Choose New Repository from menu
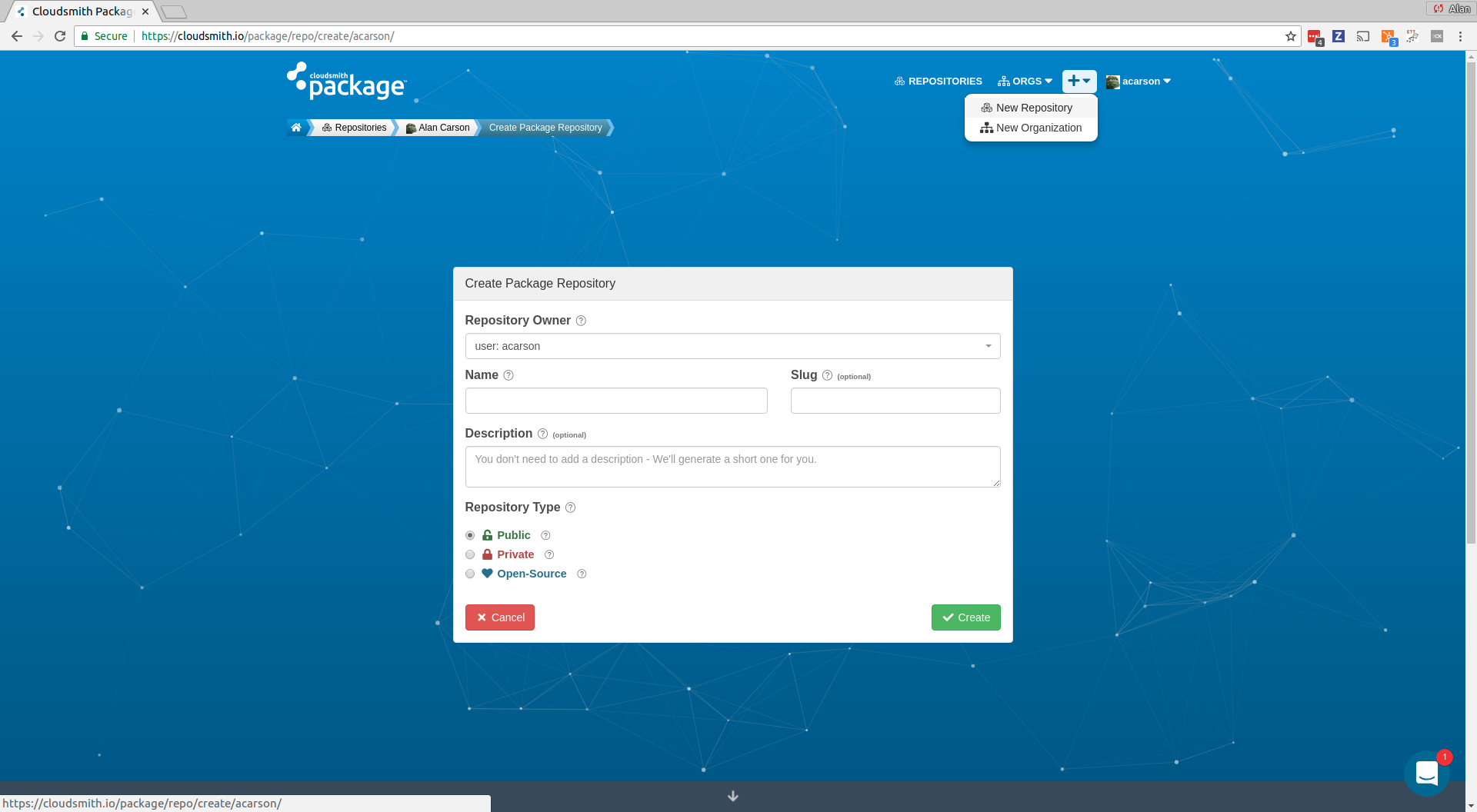 coord(1031,108)
